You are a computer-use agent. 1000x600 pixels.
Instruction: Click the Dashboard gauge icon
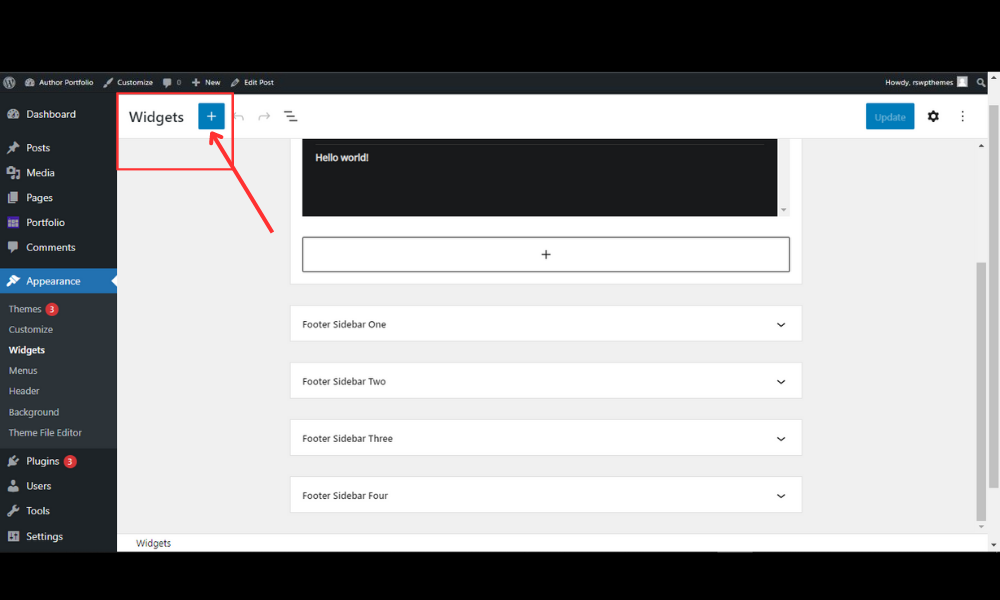coord(13,114)
